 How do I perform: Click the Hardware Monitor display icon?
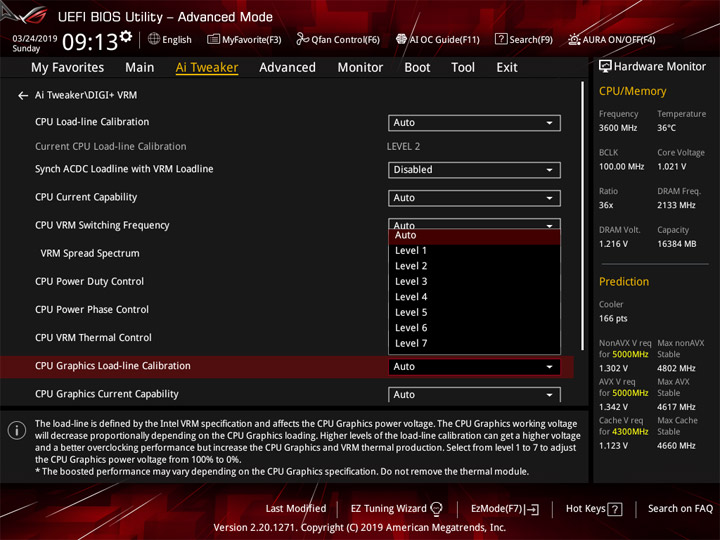point(605,67)
